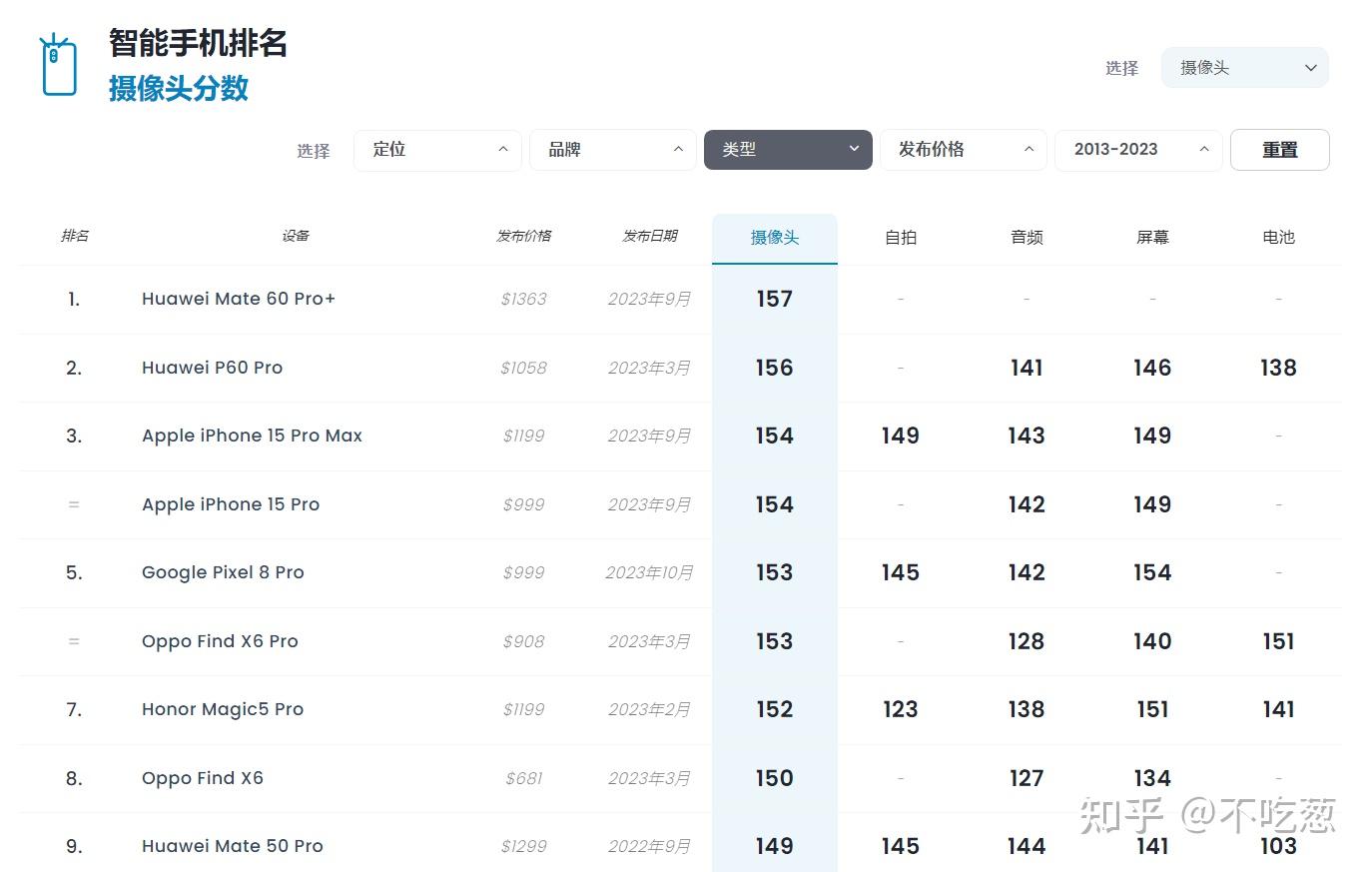Open the Google Pixel 8 Pro entry
Image resolution: width=1372 pixels, height=872 pixels.
[x=223, y=572]
